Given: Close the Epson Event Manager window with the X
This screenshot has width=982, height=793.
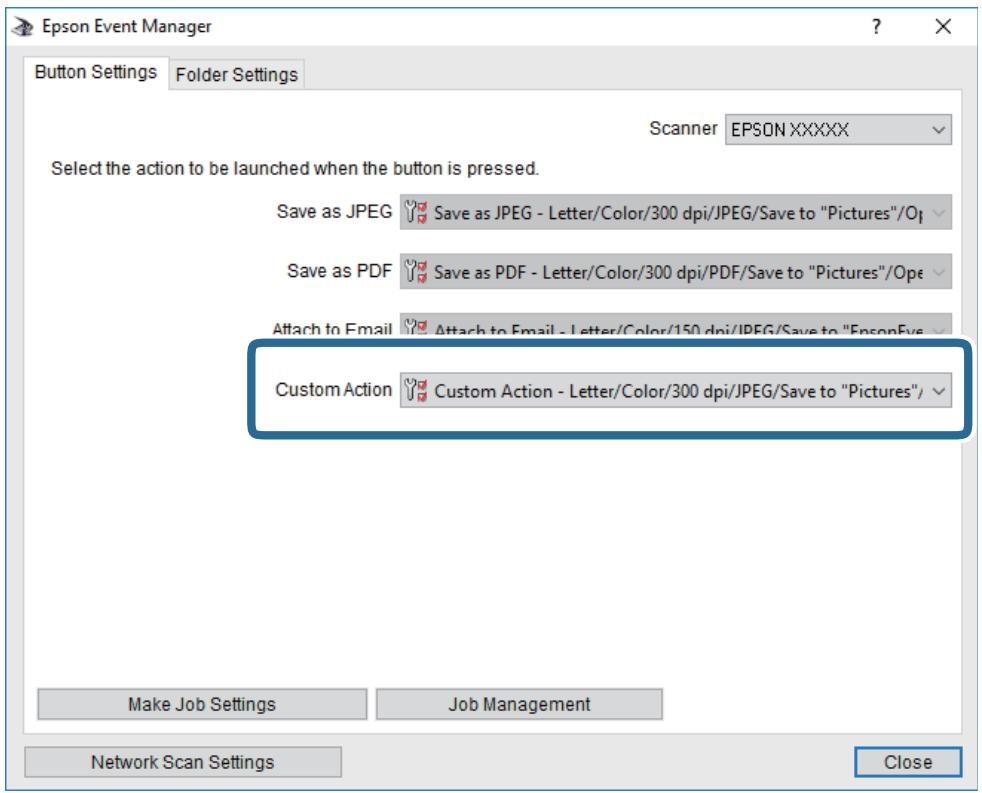Looking at the screenshot, I should pyautogui.click(x=943, y=26).
